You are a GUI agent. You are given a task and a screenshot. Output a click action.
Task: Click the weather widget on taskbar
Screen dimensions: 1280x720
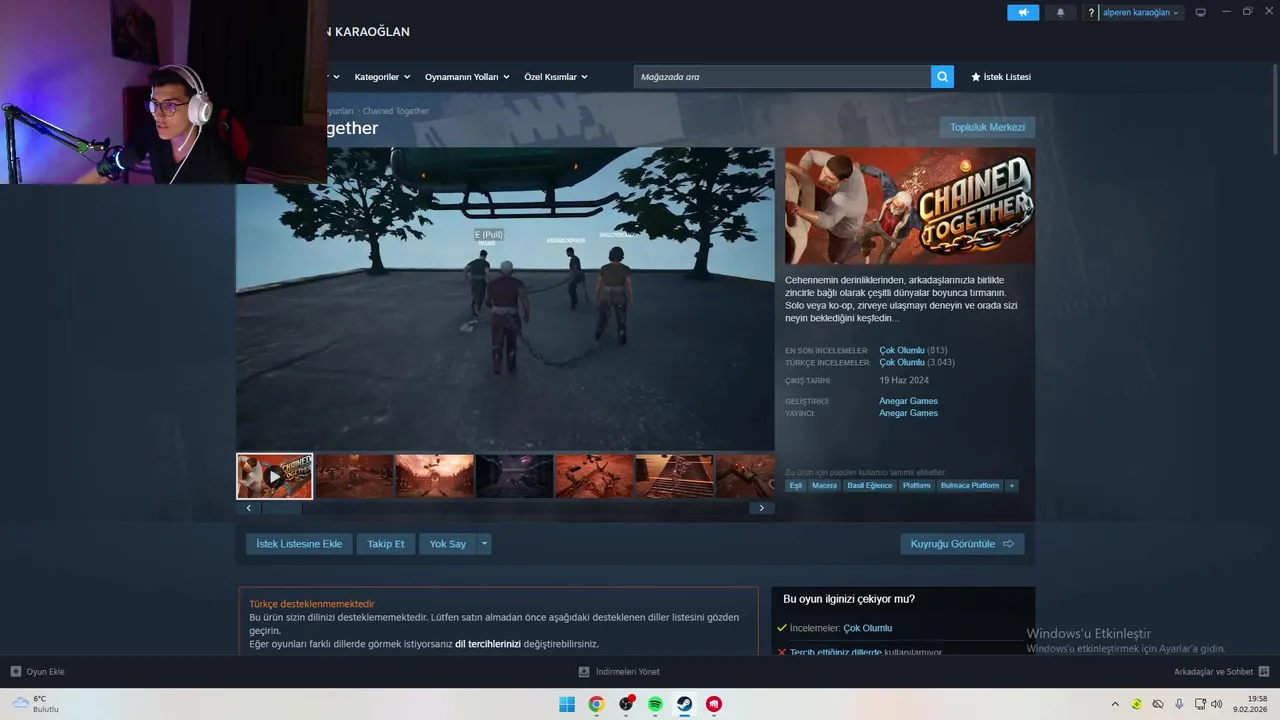(x=36, y=704)
